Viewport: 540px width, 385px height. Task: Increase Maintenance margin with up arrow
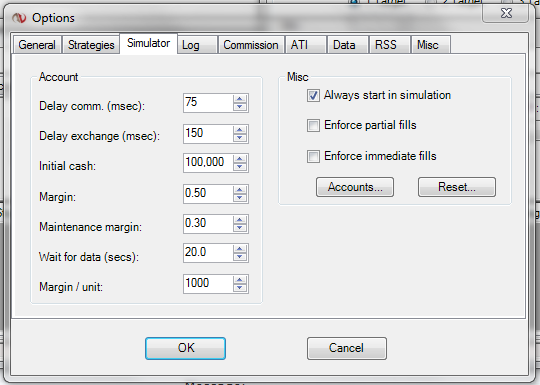coord(240,219)
